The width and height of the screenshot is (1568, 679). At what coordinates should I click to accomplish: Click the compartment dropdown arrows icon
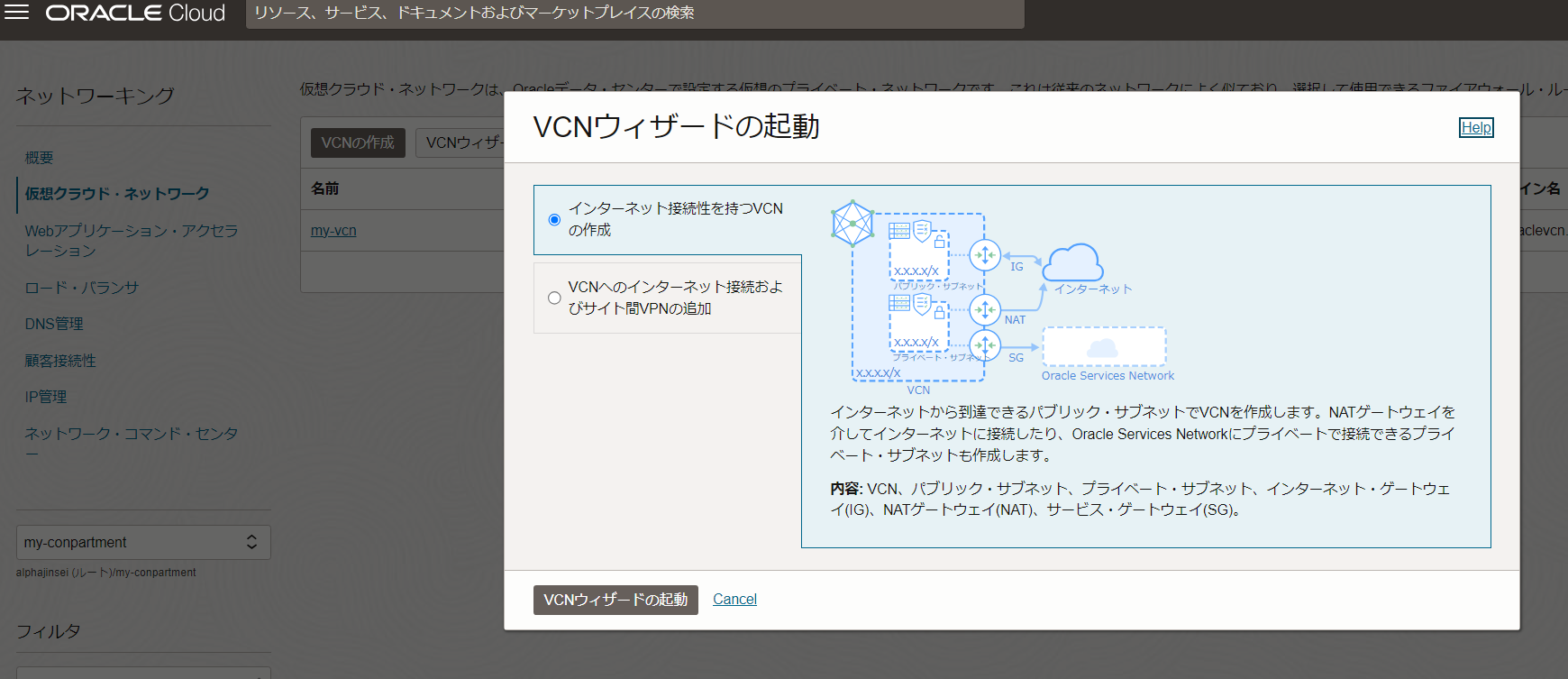(x=251, y=542)
